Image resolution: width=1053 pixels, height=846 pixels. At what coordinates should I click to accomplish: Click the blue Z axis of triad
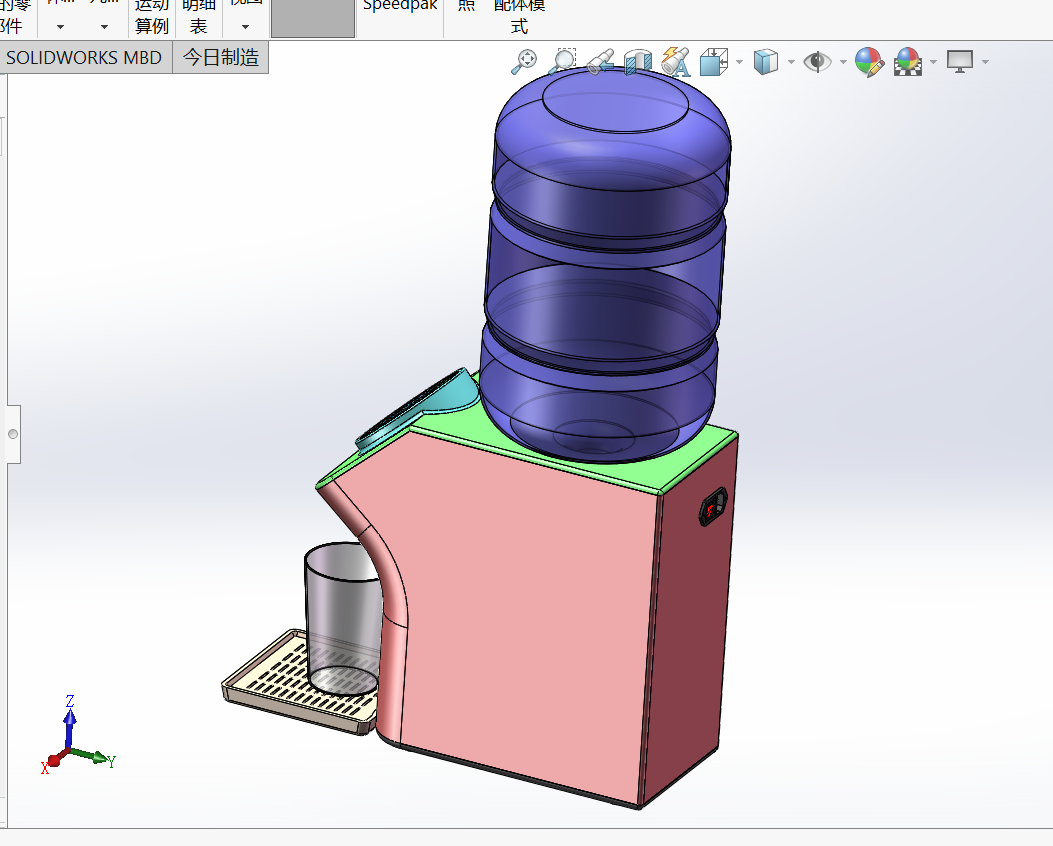[70, 722]
